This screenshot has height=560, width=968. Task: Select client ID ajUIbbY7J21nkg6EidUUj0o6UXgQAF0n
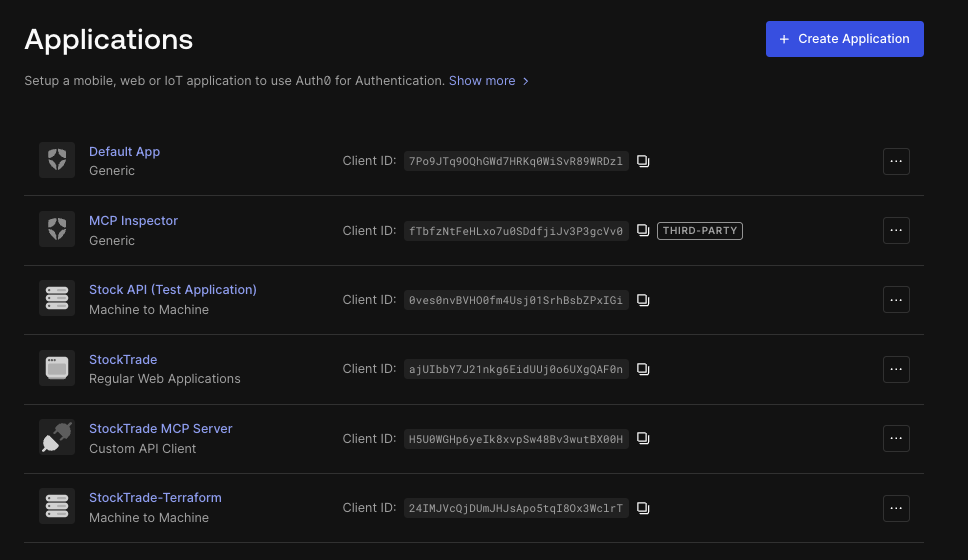point(516,369)
